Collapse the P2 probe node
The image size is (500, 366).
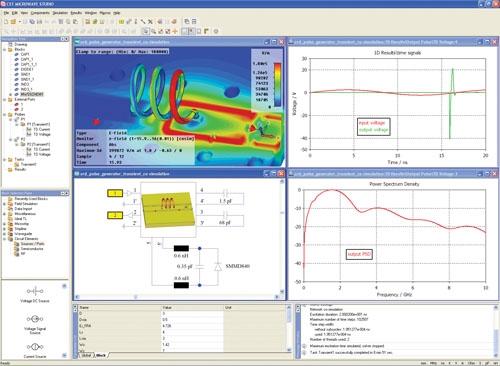pyautogui.click(x=11, y=139)
